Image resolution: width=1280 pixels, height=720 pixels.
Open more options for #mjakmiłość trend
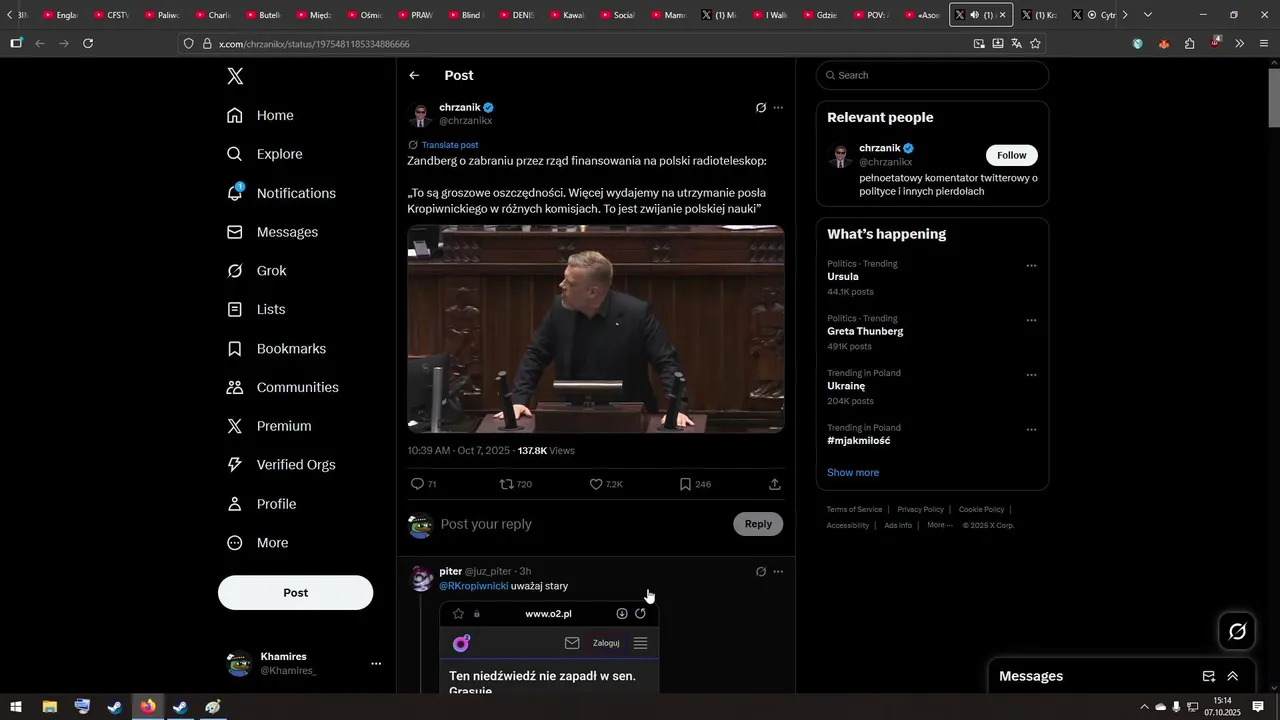1031,430
